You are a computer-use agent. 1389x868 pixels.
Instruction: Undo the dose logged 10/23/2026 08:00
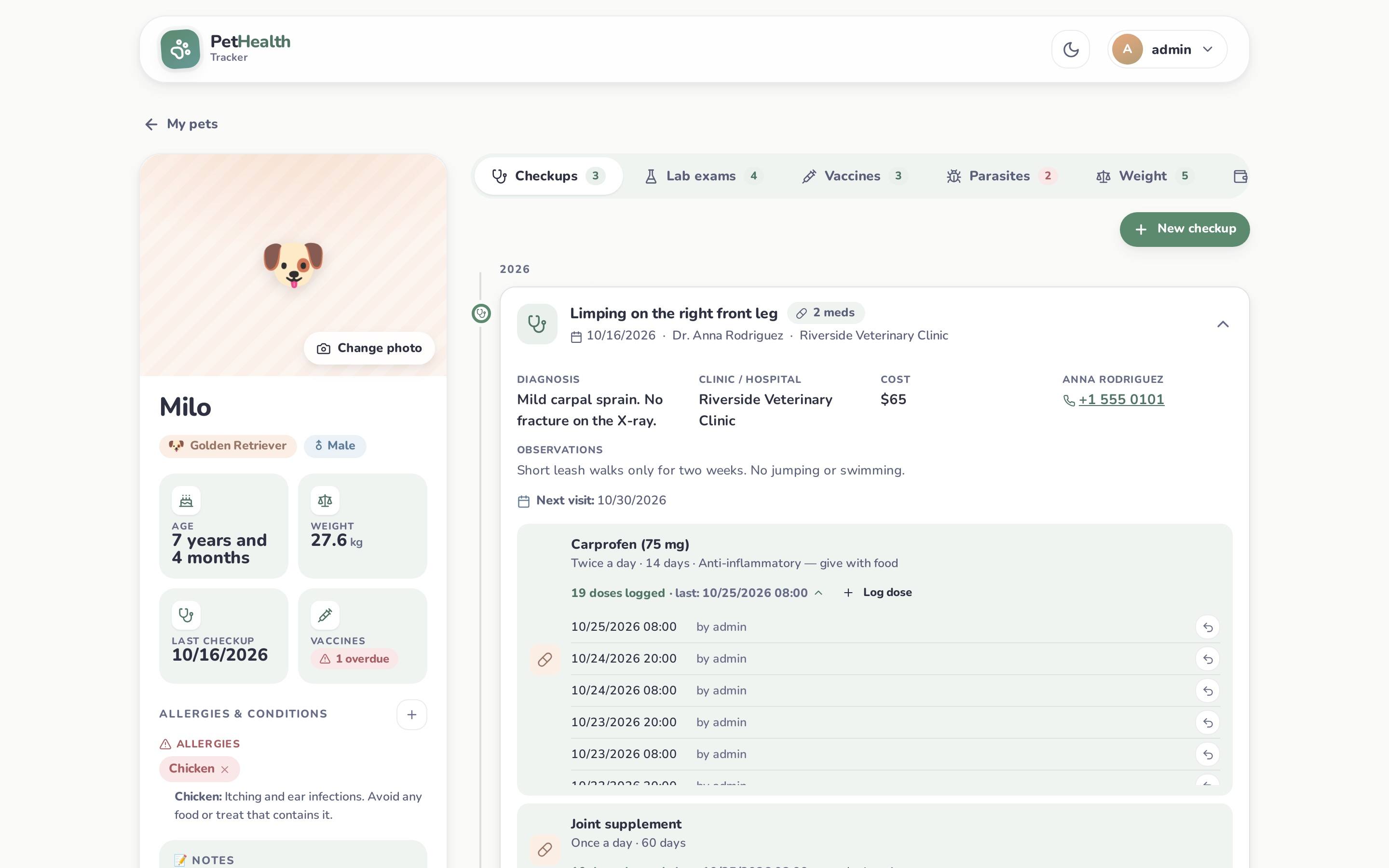click(x=1208, y=754)
